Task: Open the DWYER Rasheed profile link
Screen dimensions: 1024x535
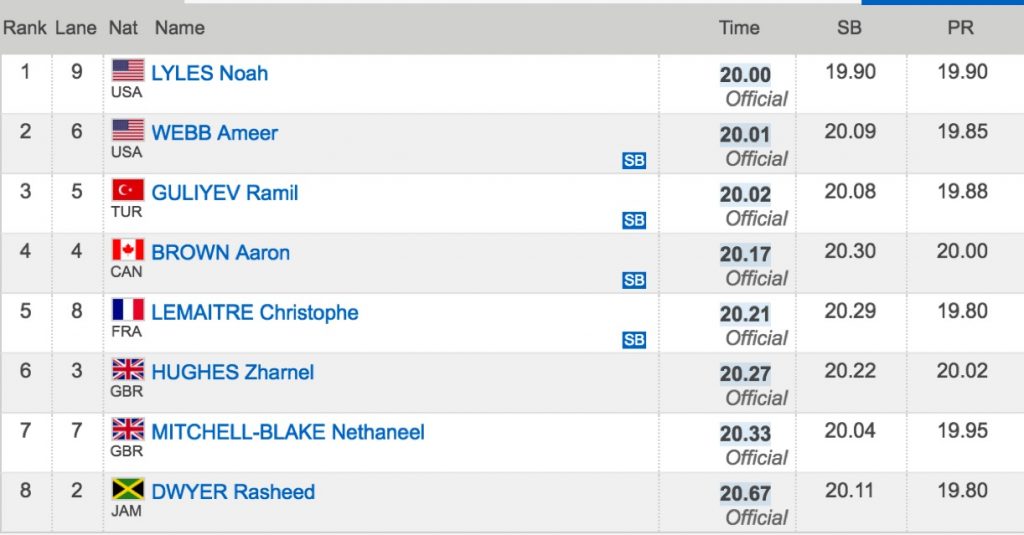Action: [x=233, y=491]
